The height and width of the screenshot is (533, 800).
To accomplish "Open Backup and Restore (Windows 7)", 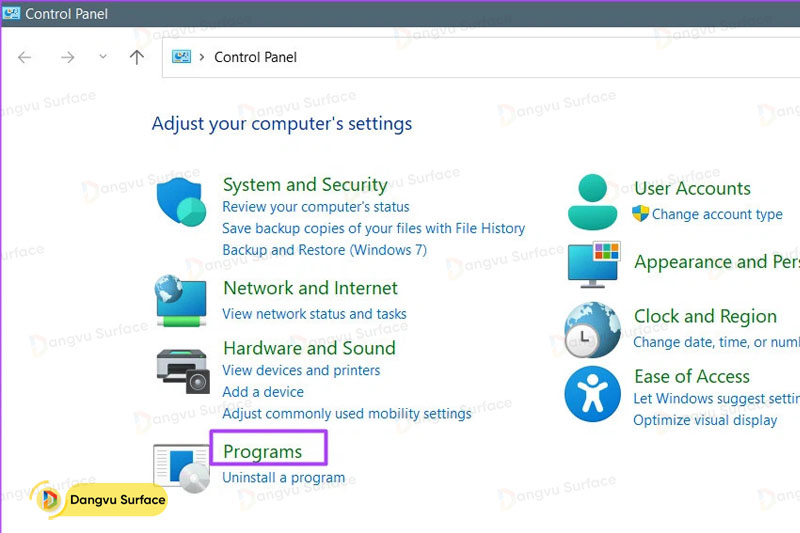I will click(x=324, y=250).
